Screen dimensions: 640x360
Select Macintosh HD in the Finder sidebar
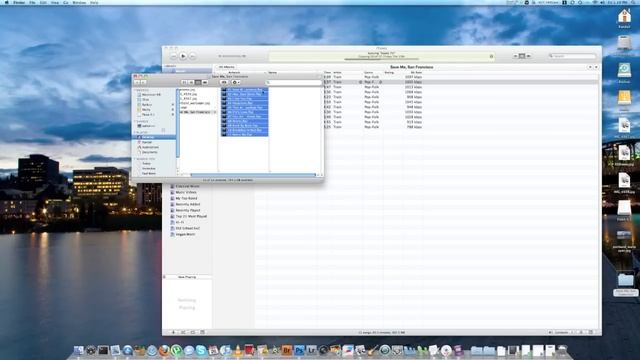point(149,95)
